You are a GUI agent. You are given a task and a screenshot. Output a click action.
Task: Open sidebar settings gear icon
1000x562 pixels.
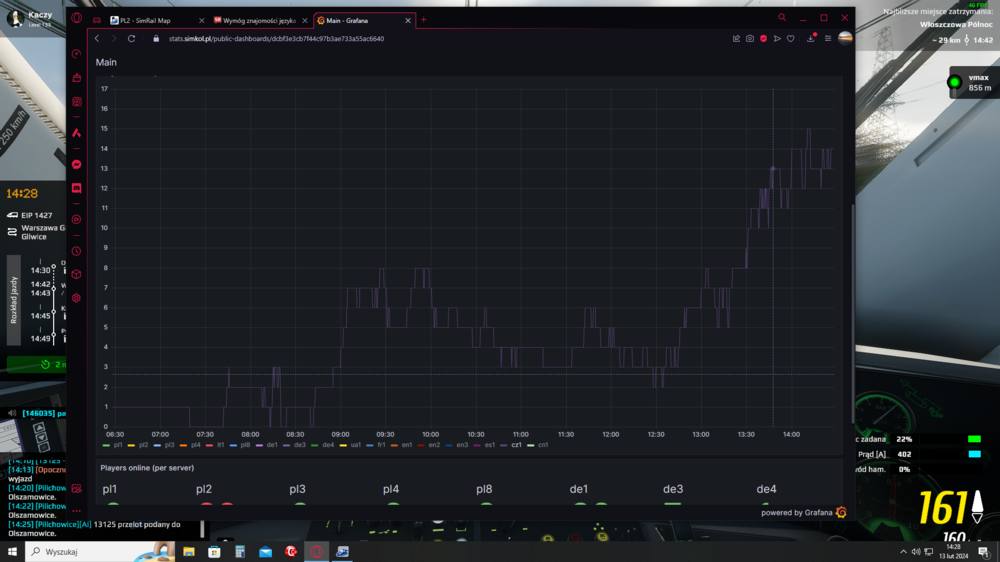(76, 298)
